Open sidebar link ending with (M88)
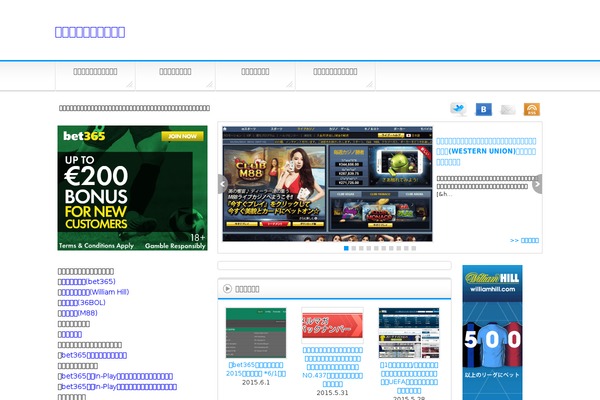 78,313
